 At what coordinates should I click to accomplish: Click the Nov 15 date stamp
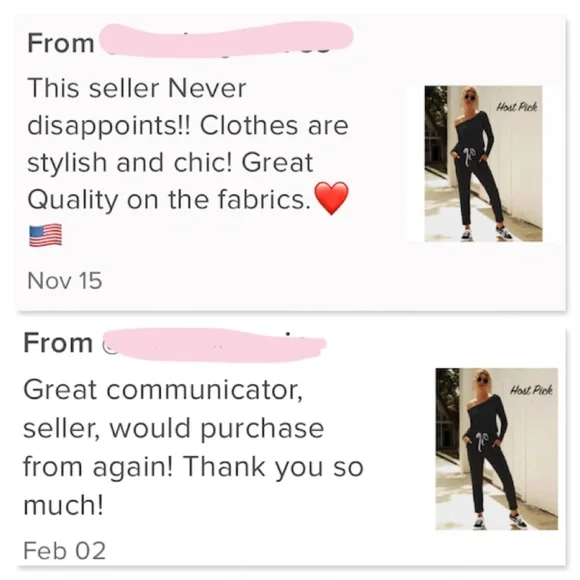(65, 281)
